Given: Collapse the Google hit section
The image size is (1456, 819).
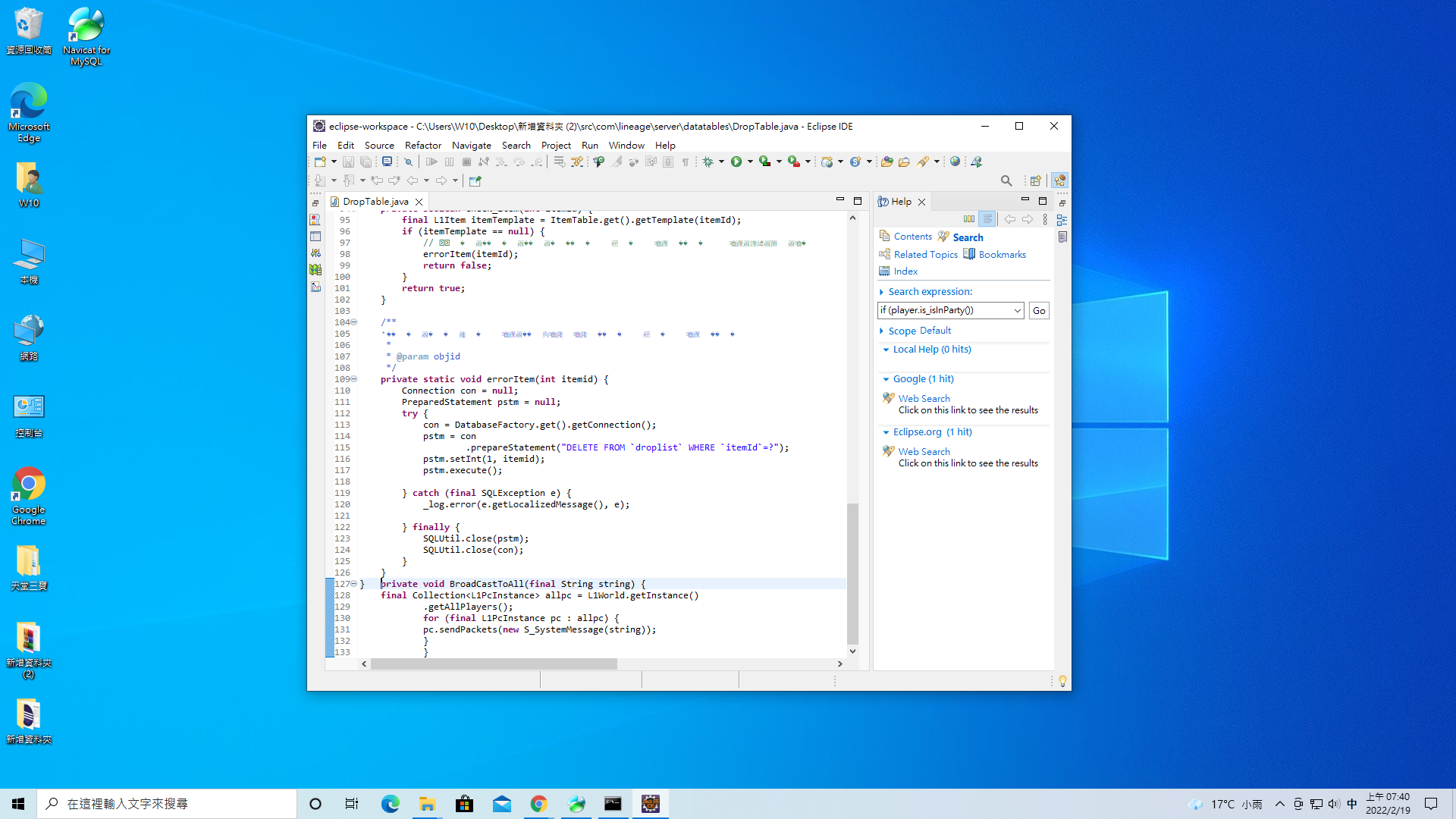Looking at the screenshot, I should 886,379.
